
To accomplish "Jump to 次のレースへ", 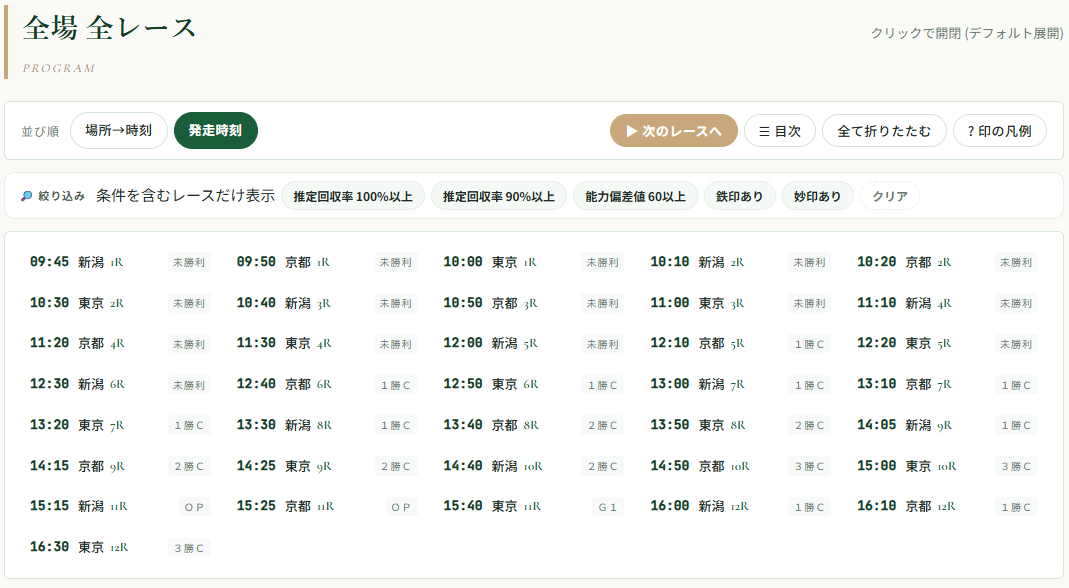I will pyautogui.click(x=674, y=130).
